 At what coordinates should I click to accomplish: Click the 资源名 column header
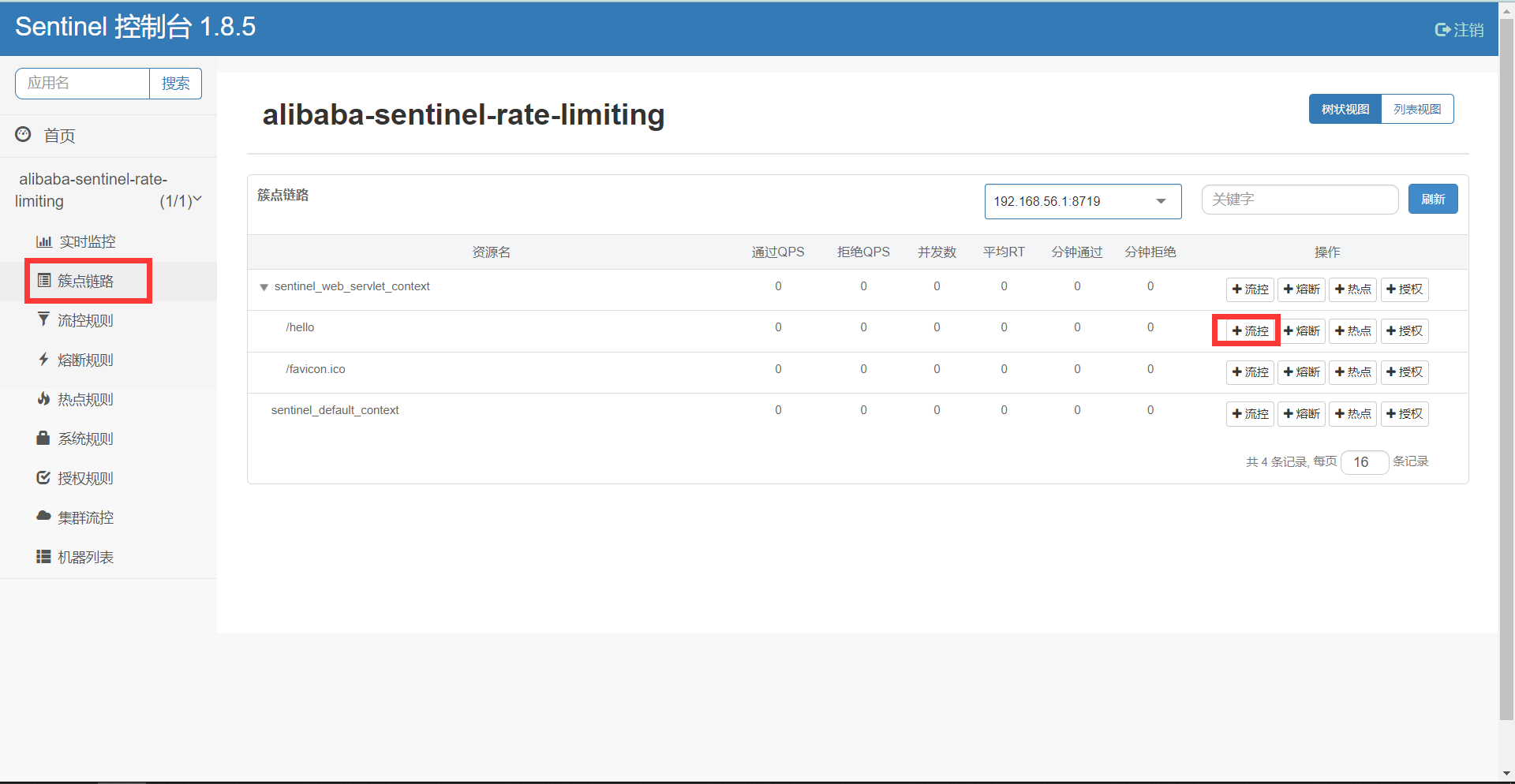pos(491,252)
